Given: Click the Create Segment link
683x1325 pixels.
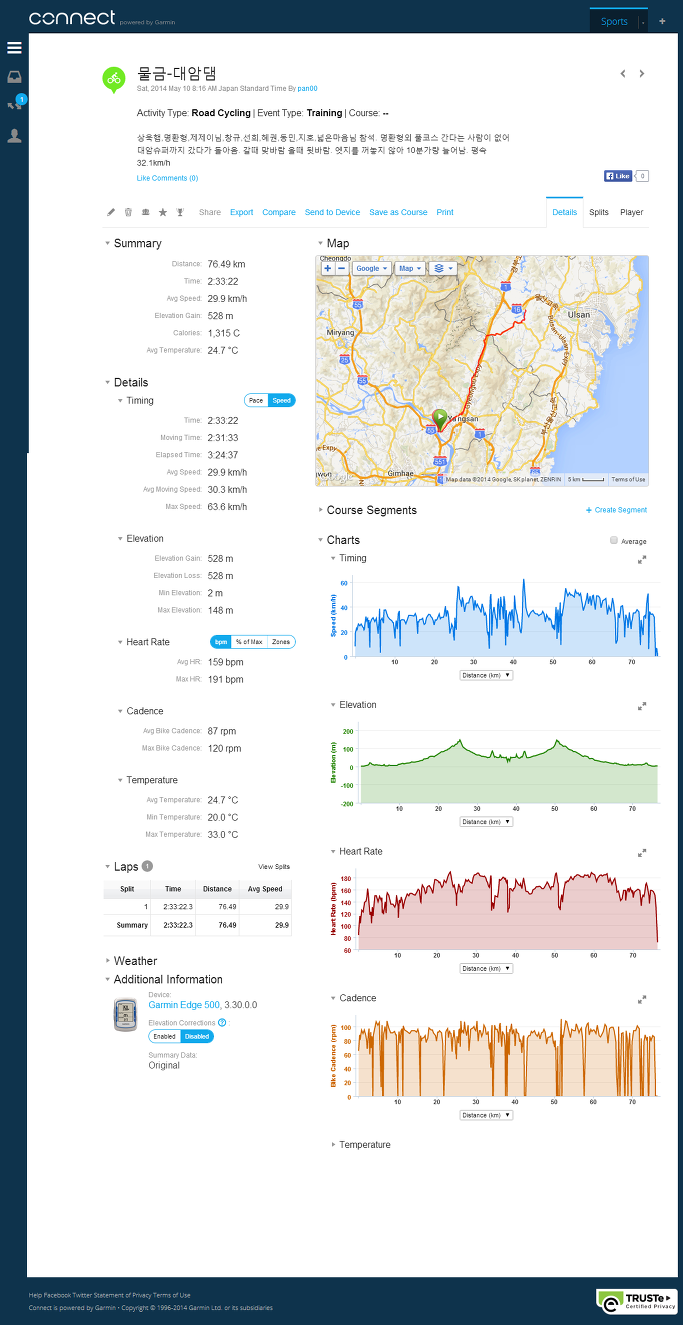Looking at the screenshot, I should tap(616, 510).
